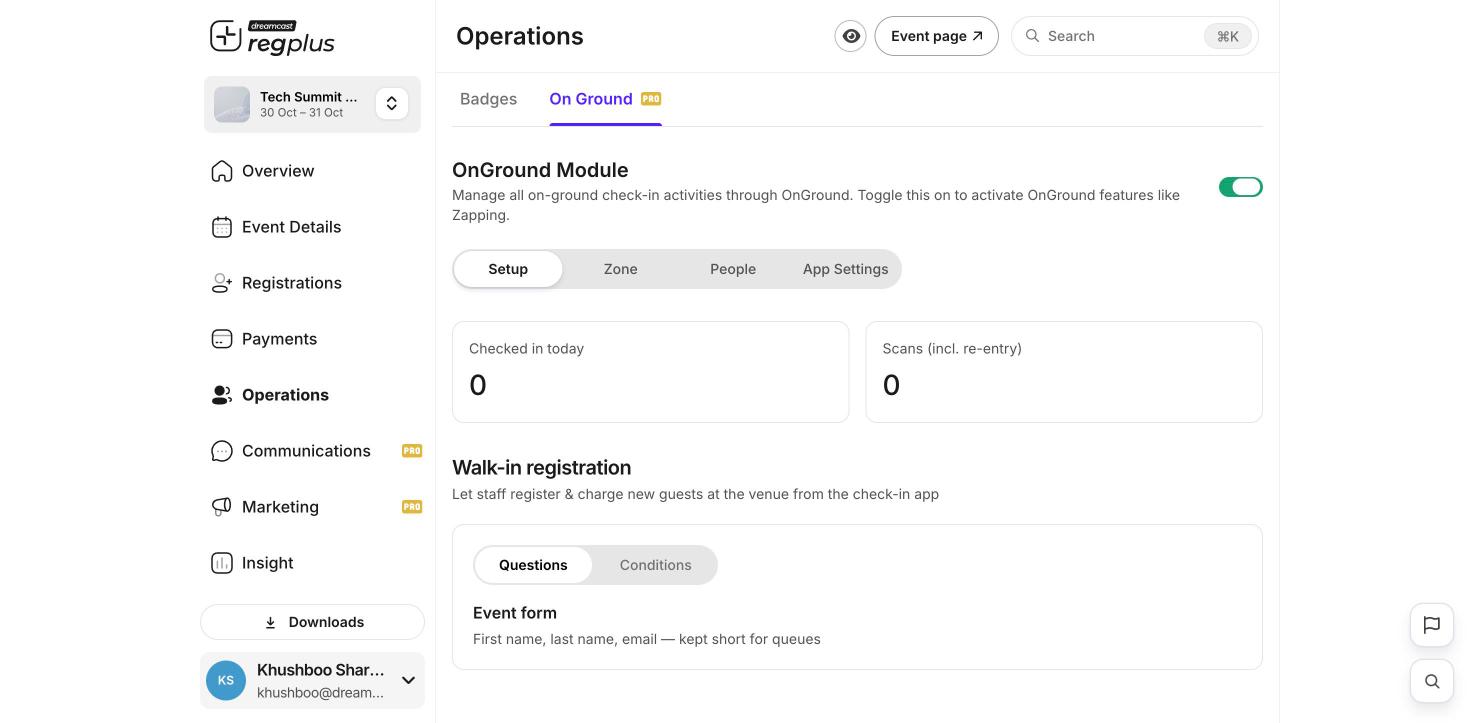
Task: Click the 30 Oct – 31 Oct date text
Action: click(x=302, y=113)
